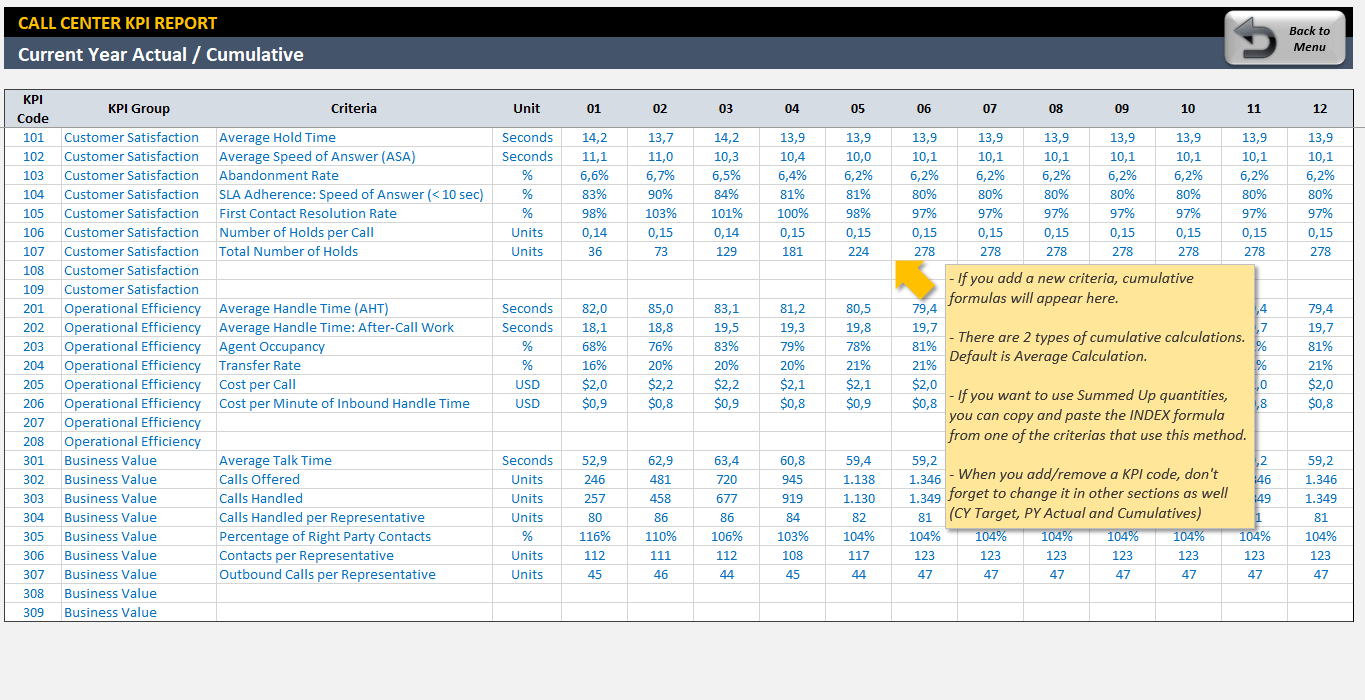Select the month 12 column header
The width and height of the screenshot is (1365, 700).
click(x=1320, y=109)
